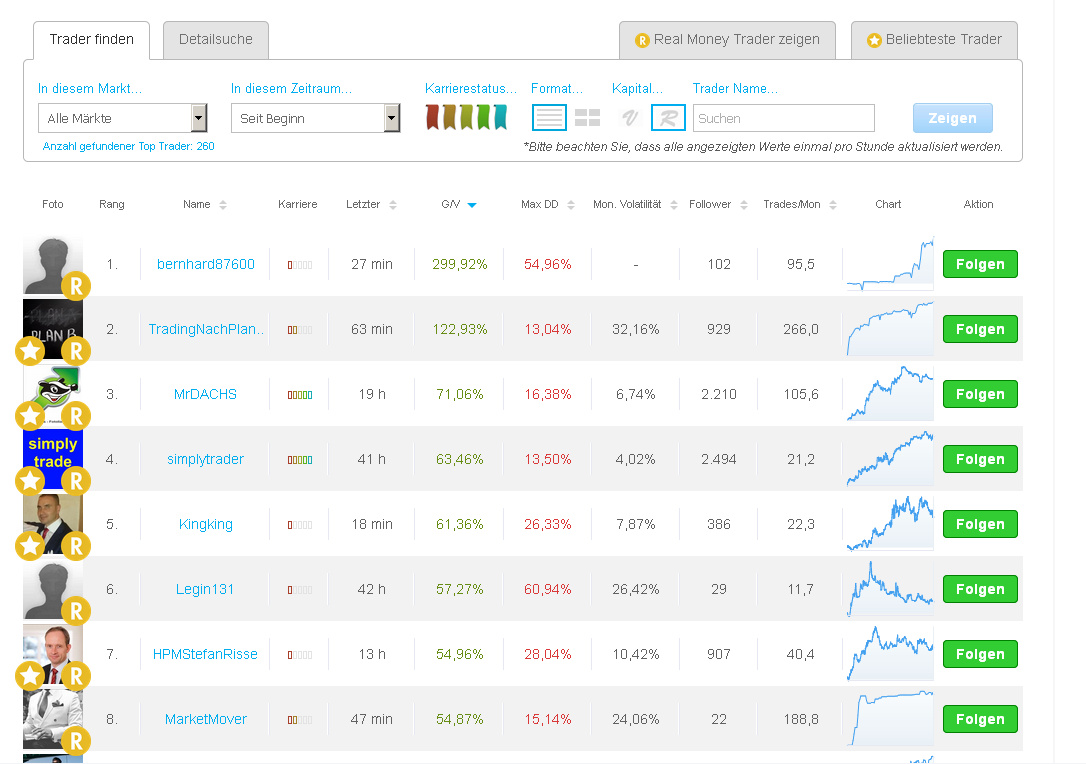Open the Beliebteste Trader tab
Screen dimensions: 1086x764
pyautogui.click(x=934, y=40)
